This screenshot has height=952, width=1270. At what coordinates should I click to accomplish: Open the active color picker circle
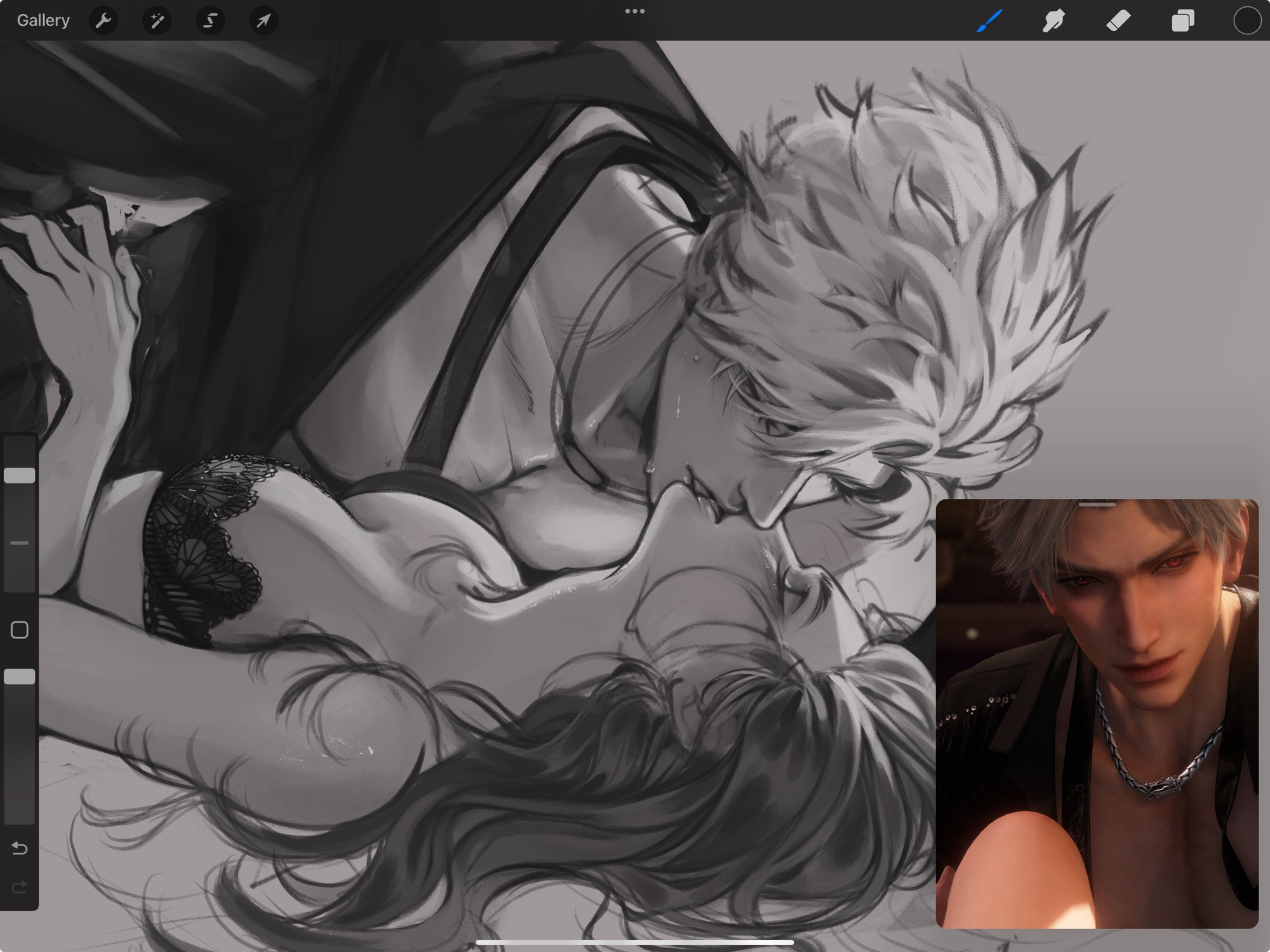click(x=1247, y=21)
